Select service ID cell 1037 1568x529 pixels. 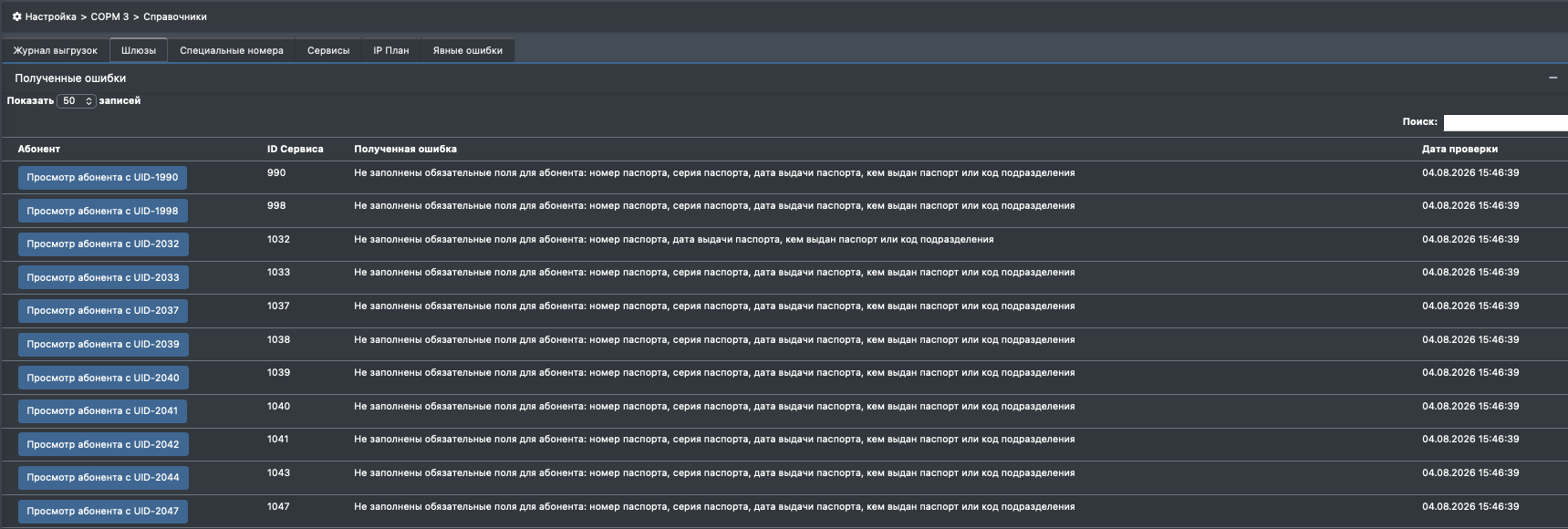pos(278,306)
